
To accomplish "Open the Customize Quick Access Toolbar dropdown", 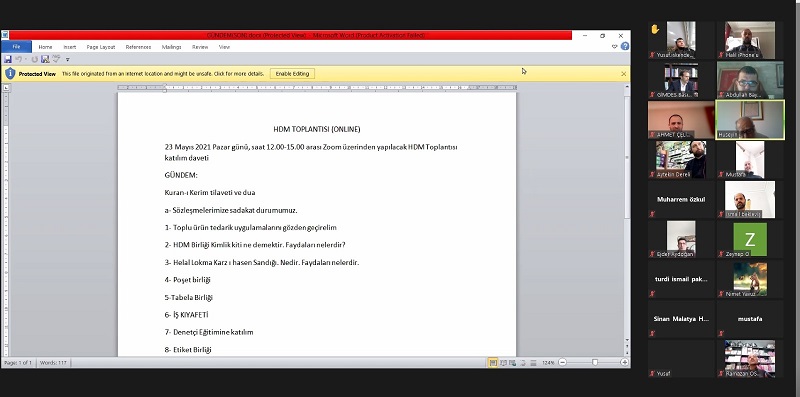I will coord(67,60).
